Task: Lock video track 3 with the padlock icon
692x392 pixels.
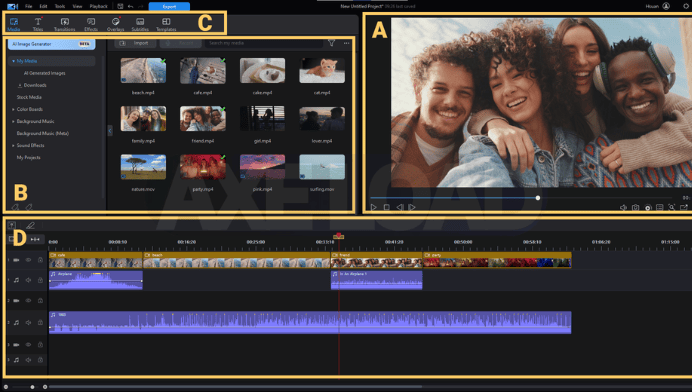Action: tap(40, 344)
